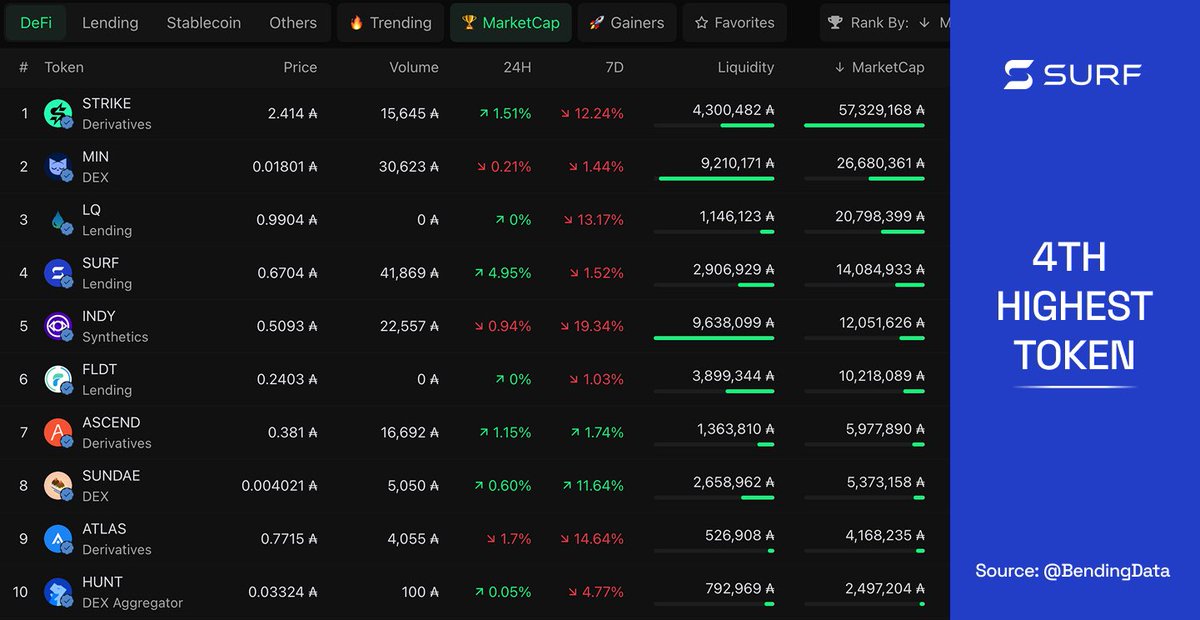The height and width of the screenshot is (620, 1200).
Task: Switch to the Lending category tab
Action: [110, 22]
